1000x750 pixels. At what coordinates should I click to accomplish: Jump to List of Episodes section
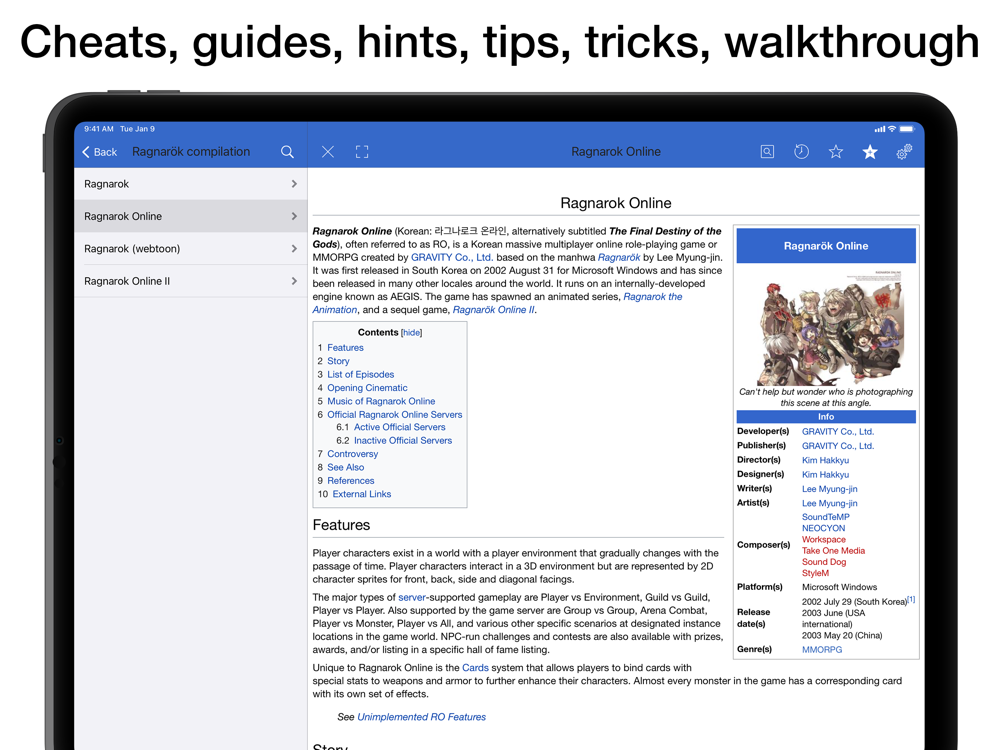pyautogui.click(x=360, y=374)
